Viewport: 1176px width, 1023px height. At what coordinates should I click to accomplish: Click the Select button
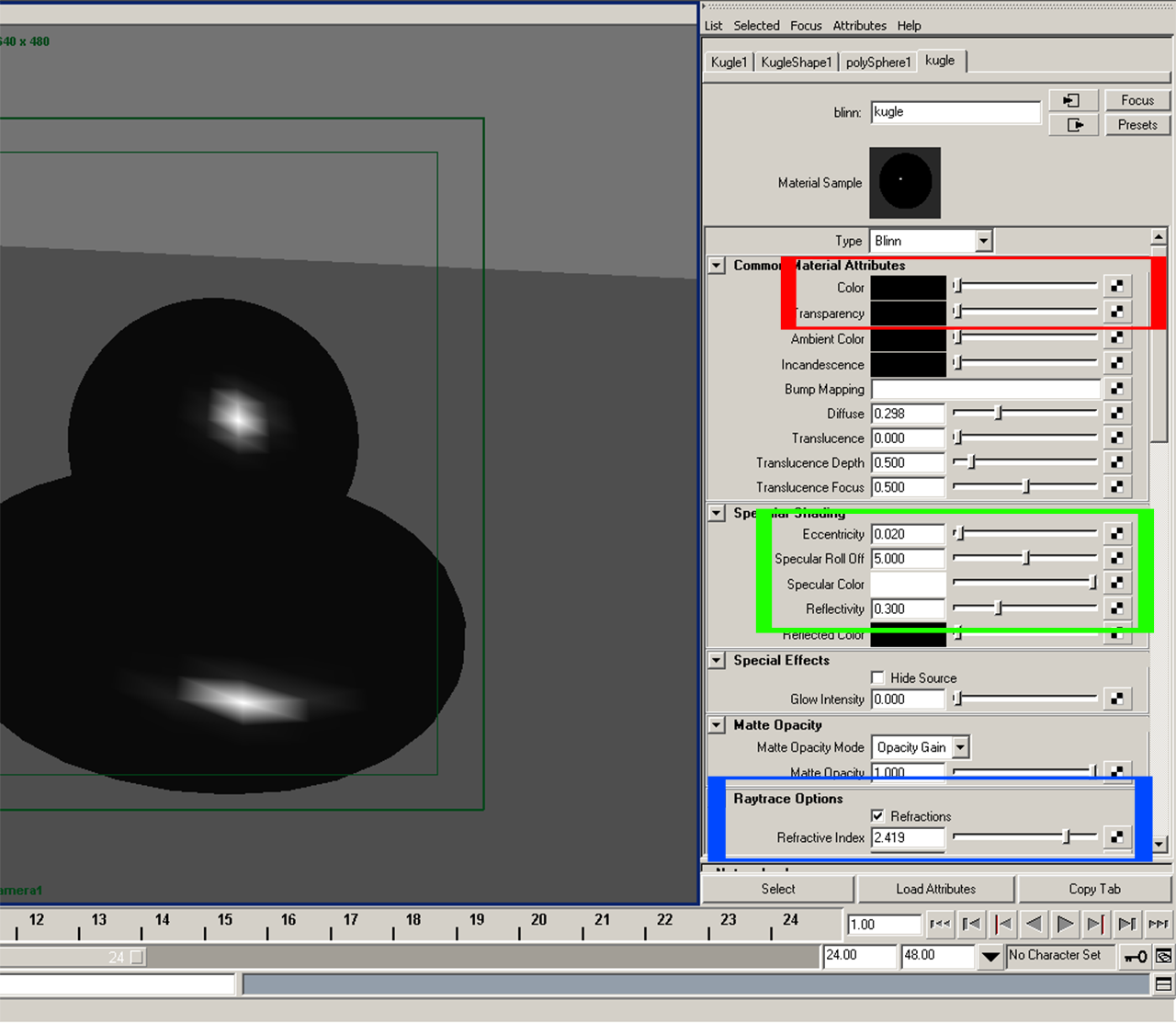click(778, 889)
